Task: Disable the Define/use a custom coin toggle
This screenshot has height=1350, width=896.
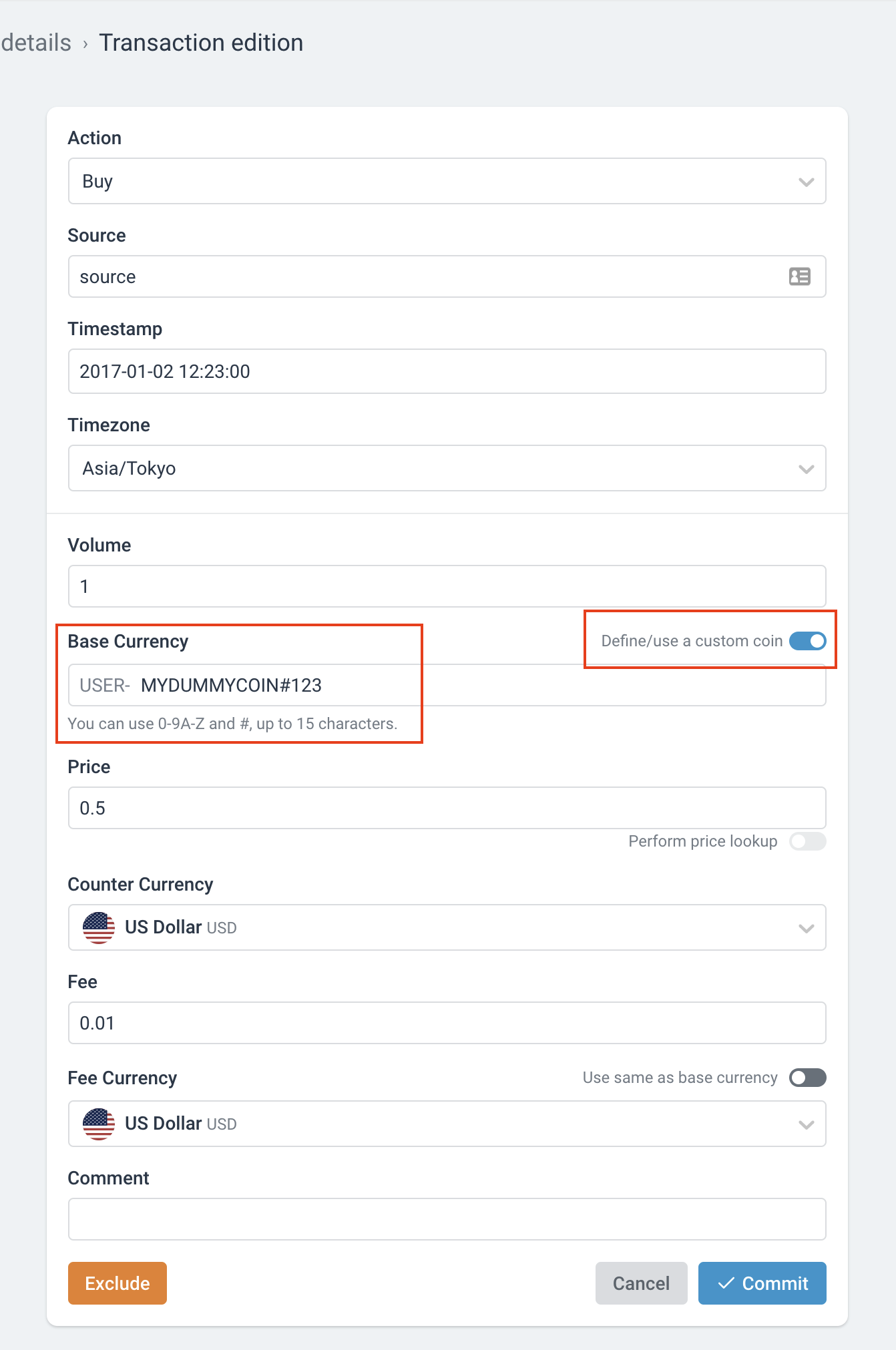Action: [807, 641]
